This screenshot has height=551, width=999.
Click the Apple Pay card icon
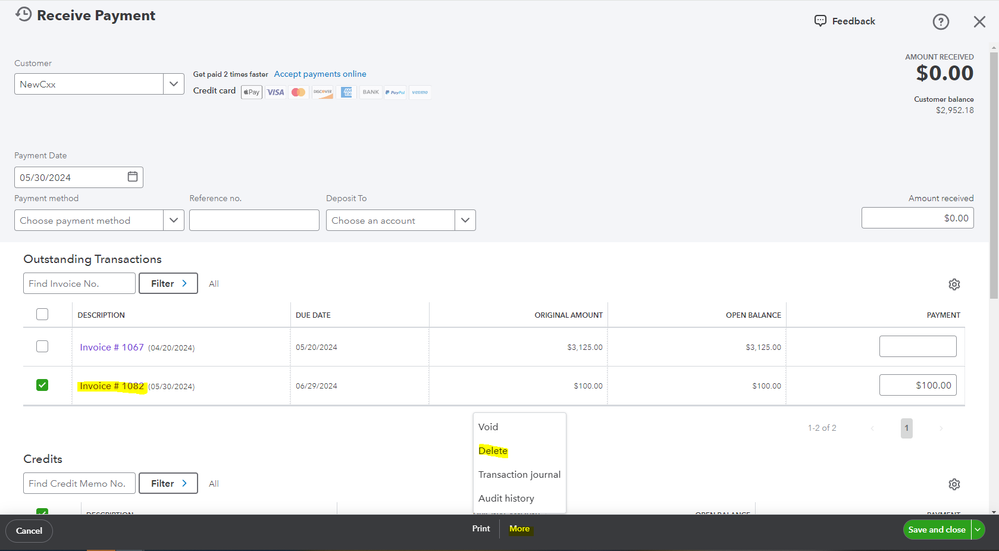[252, 92]
